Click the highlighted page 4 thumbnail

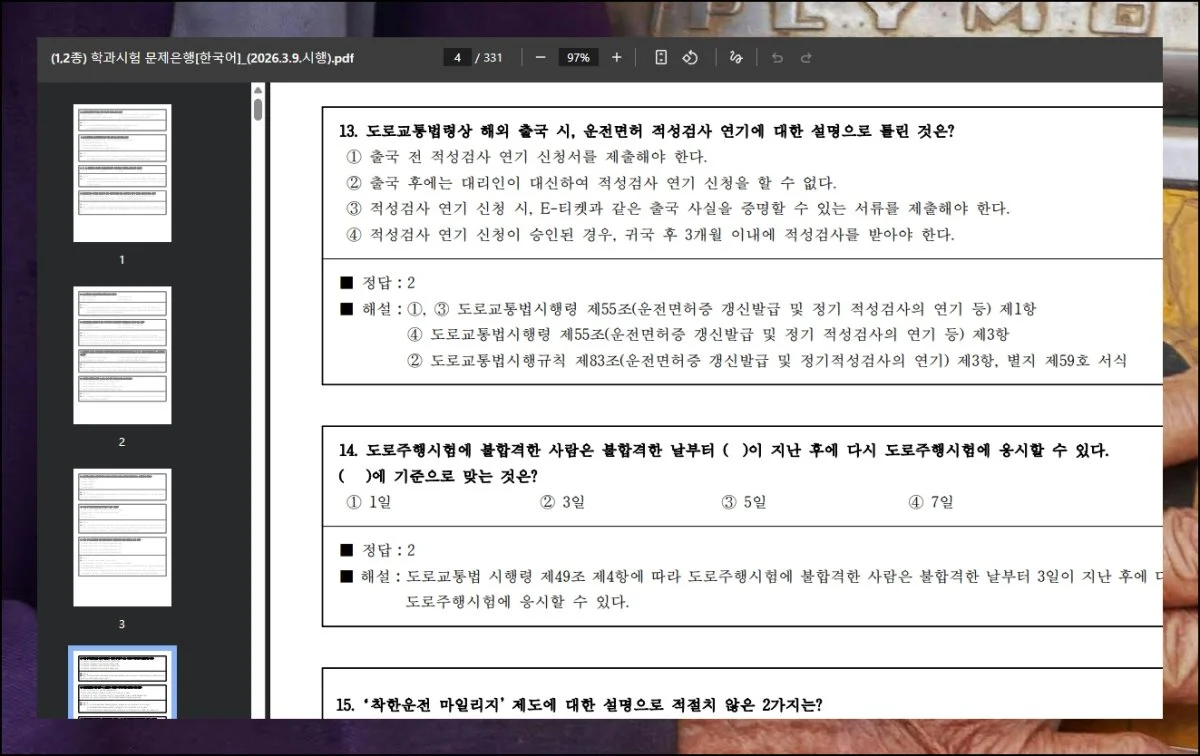click(x=122, y=683)
